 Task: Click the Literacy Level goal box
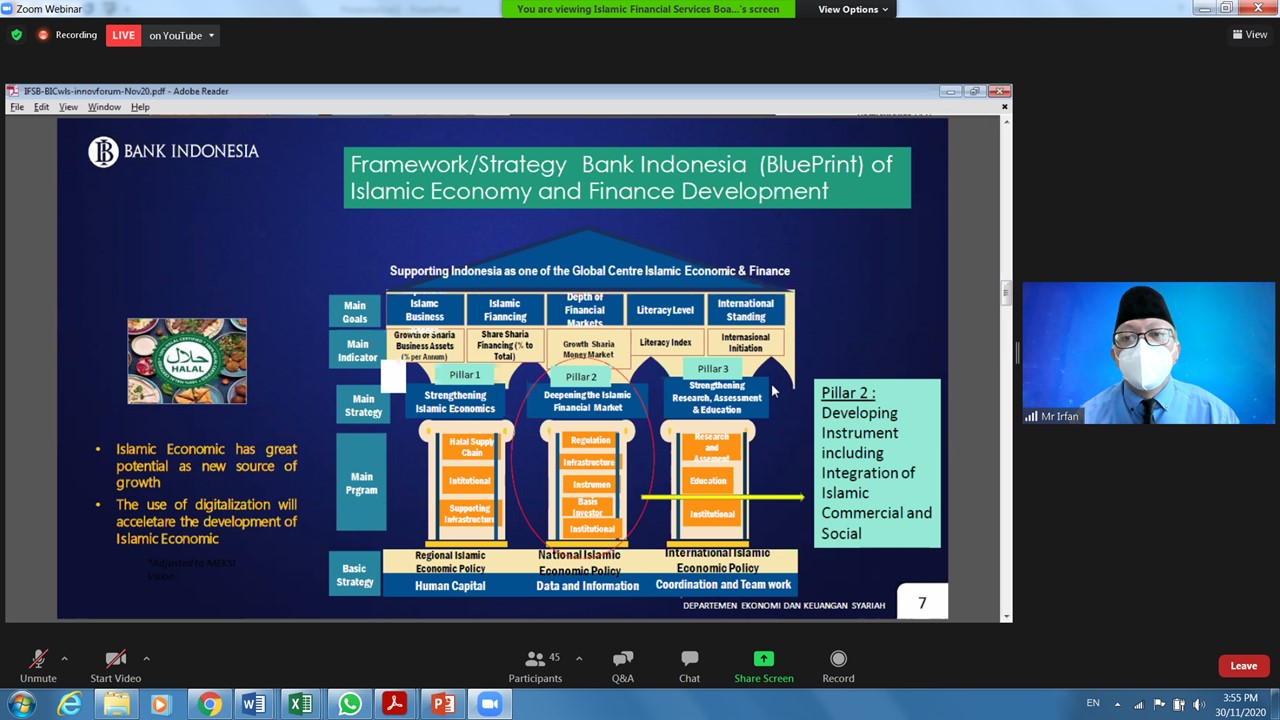coord(665,310)
